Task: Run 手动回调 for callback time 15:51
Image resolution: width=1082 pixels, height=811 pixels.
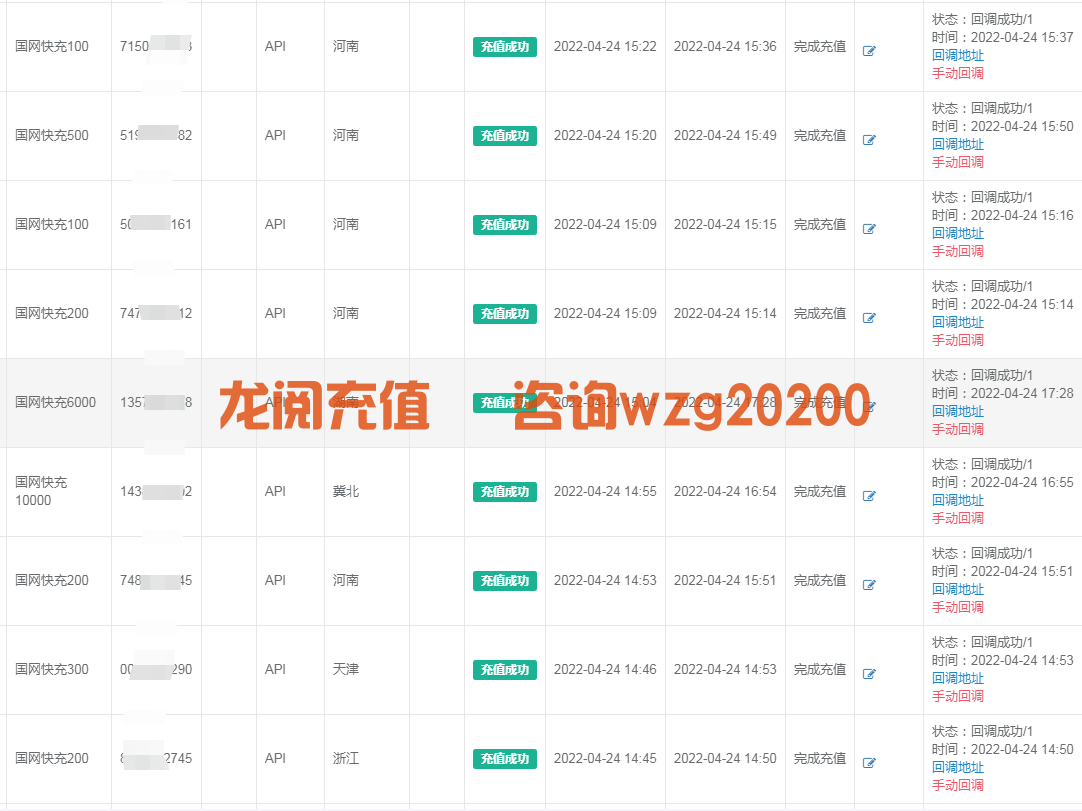Action: (x=958, y=607)
